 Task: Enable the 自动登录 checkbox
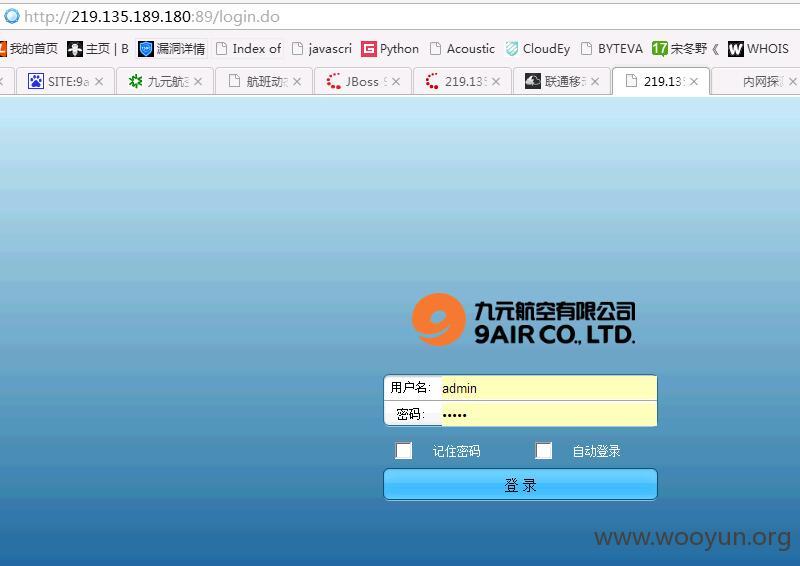coord(543,451)
